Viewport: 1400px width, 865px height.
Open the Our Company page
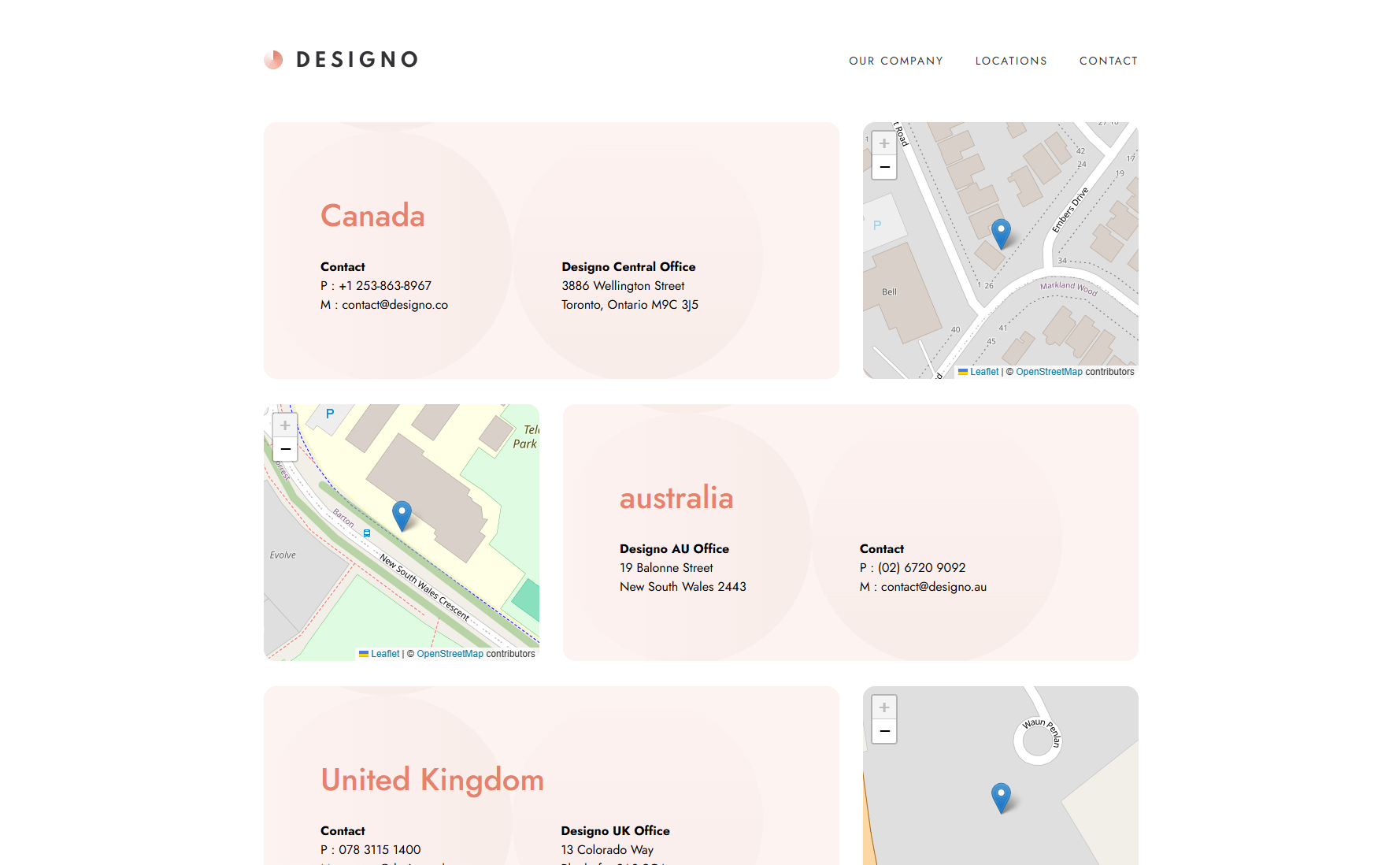tap(895, 61)
